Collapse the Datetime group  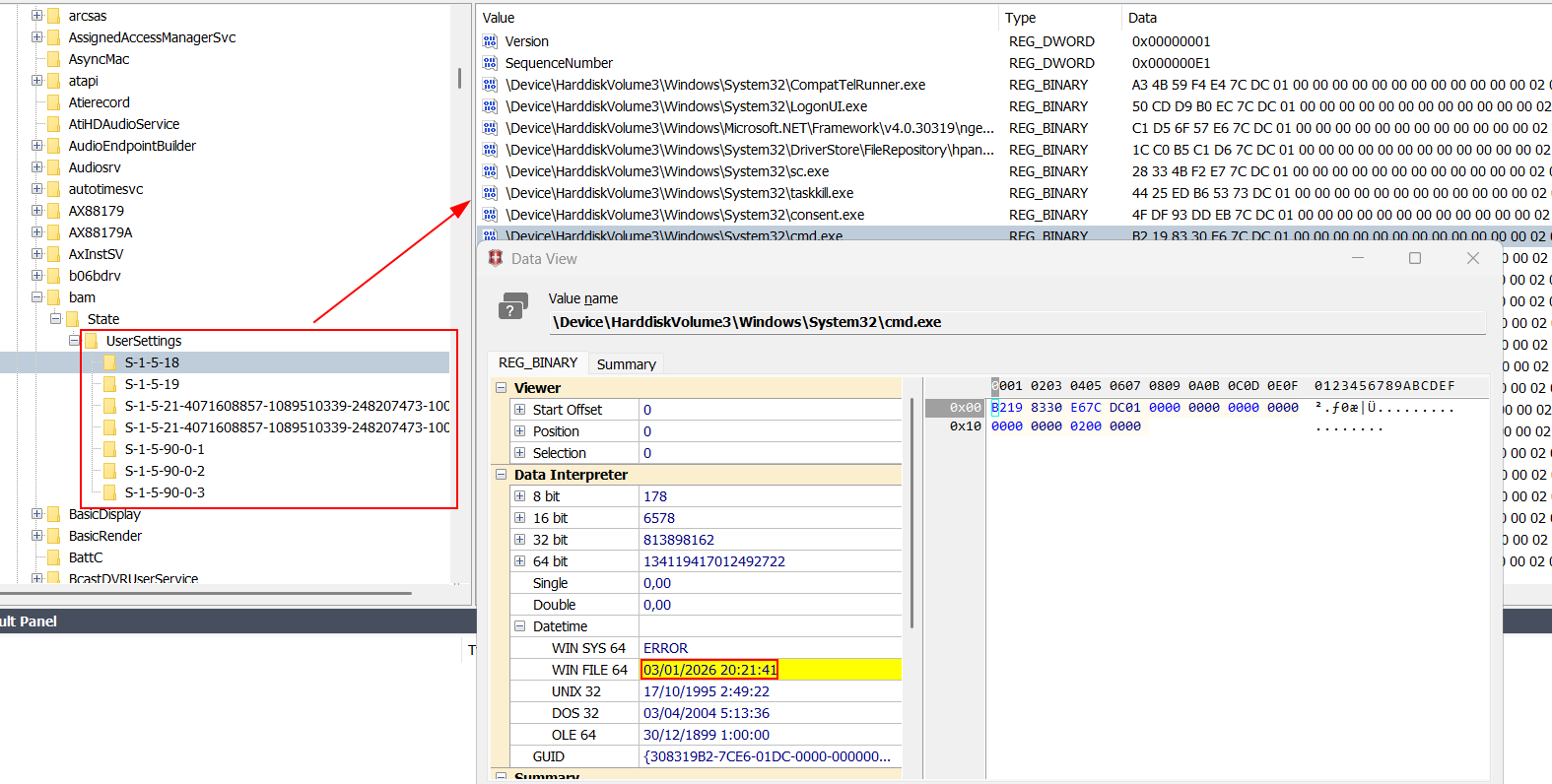click(x=519, y=626)
